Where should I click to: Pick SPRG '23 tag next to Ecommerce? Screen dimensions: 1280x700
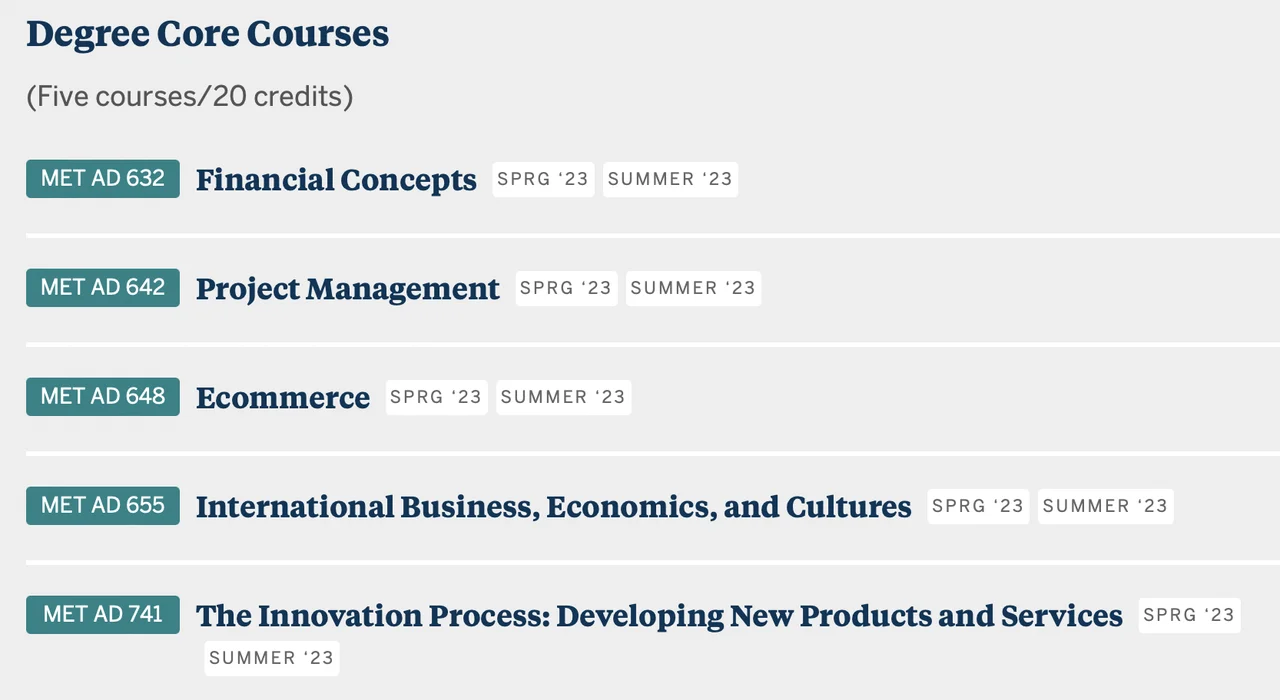click(x=436, y=398)
